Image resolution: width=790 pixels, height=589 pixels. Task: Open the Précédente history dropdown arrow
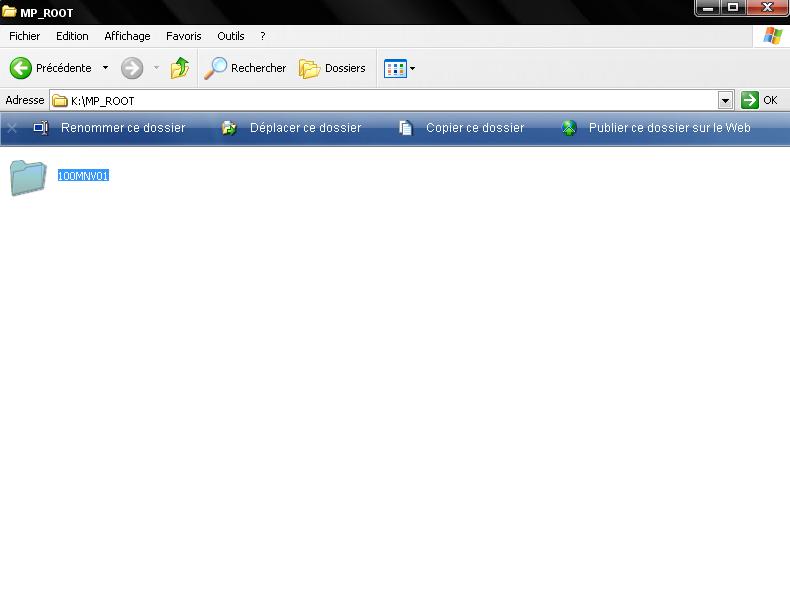pyautogui.click(x=105, y=68)
